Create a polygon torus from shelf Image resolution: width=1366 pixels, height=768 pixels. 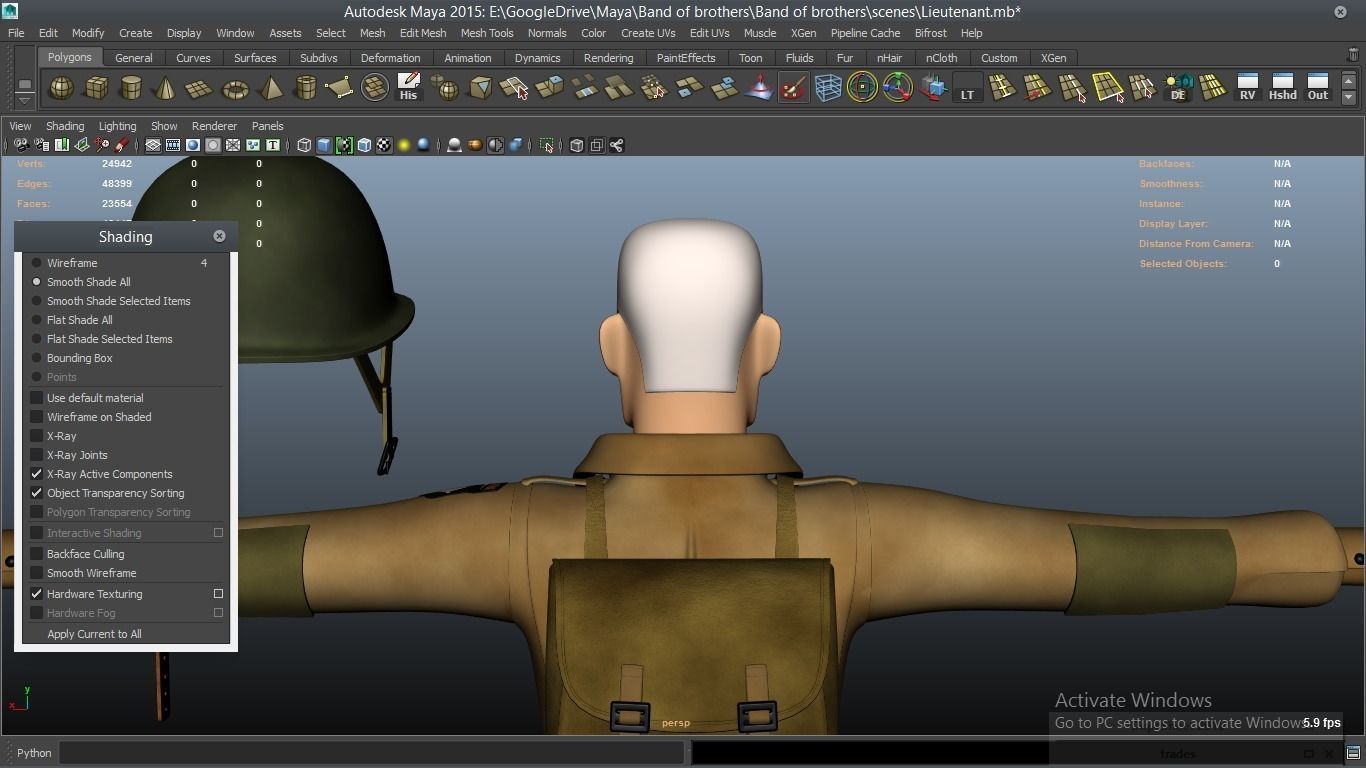tap(235, 88)
